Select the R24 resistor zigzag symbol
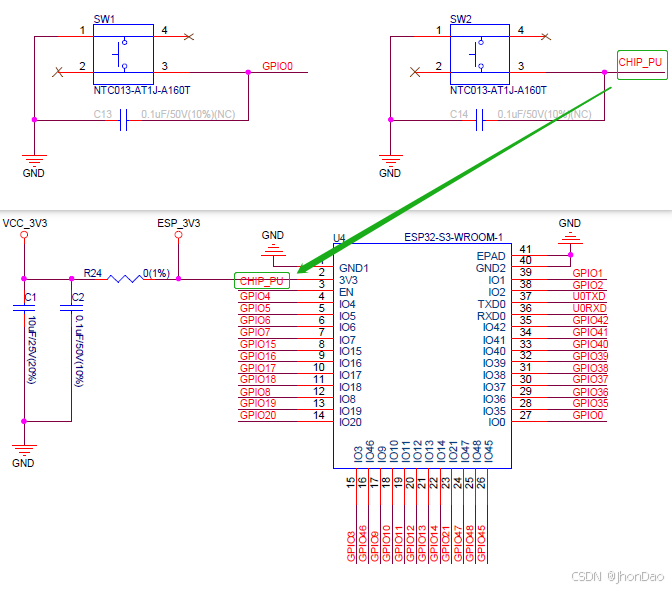Screen dimensions: 672x590 [125, 279]
